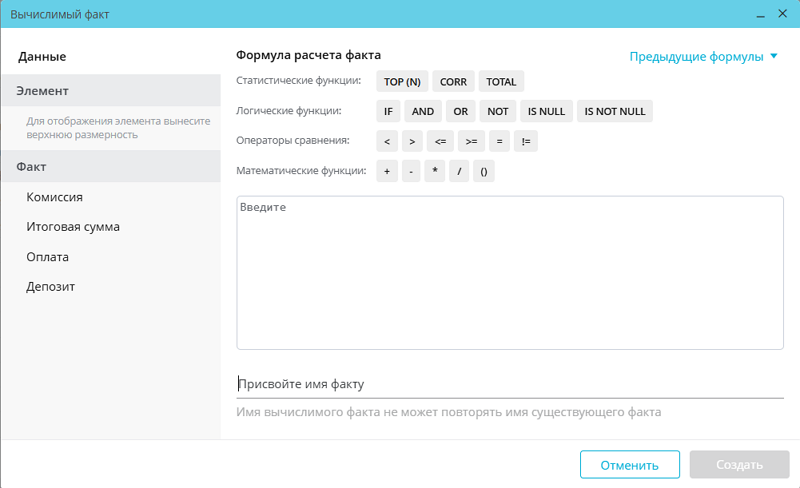Focus the fact name input field
Viewport: 800px width, 488px height.
(x=509, y=384)
